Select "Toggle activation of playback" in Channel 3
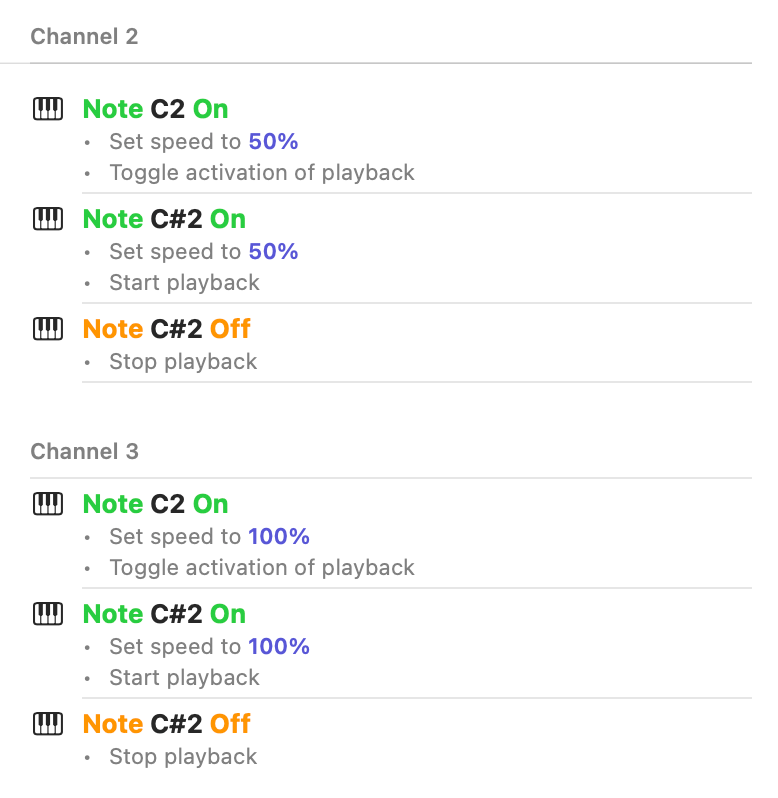This screenshot has height=798, width=778. pos(262,568)
